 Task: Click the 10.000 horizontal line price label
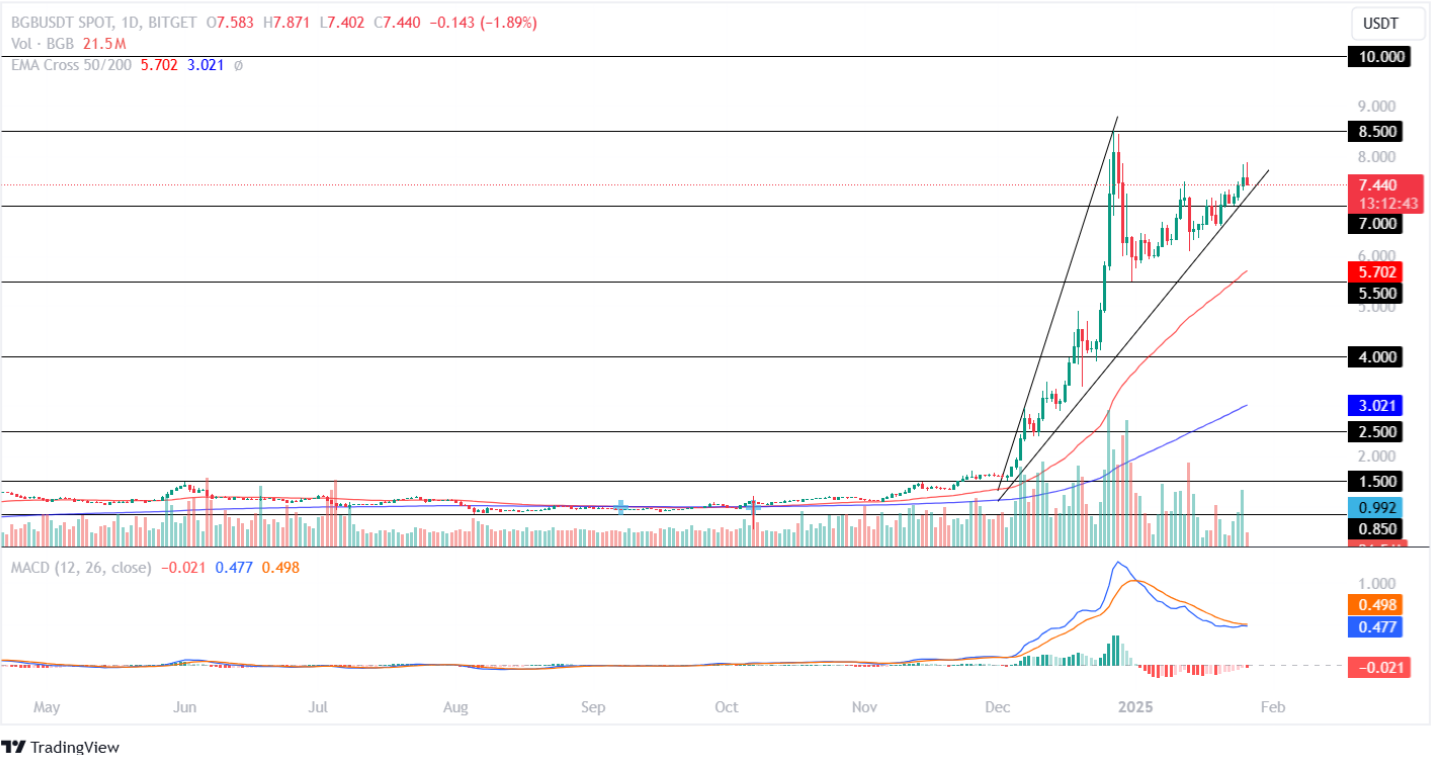pyautogui.click(x=1378, y=57)
